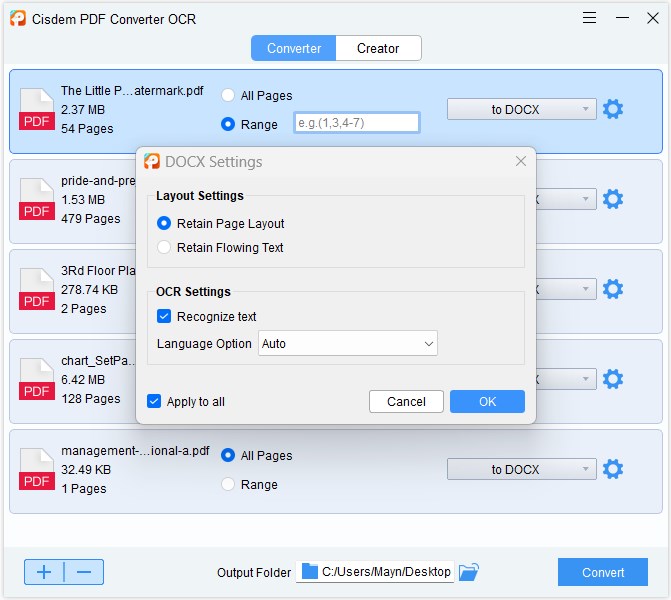Click 32.49 KB file size text
671x600 pixels.
click(86, 470)
